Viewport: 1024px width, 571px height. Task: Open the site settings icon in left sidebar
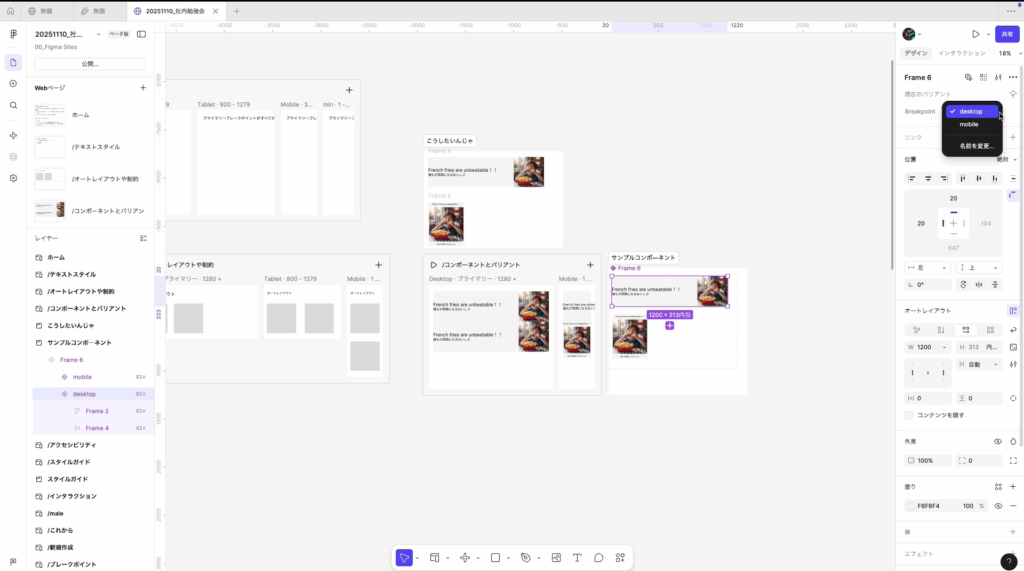coord(13,178)
